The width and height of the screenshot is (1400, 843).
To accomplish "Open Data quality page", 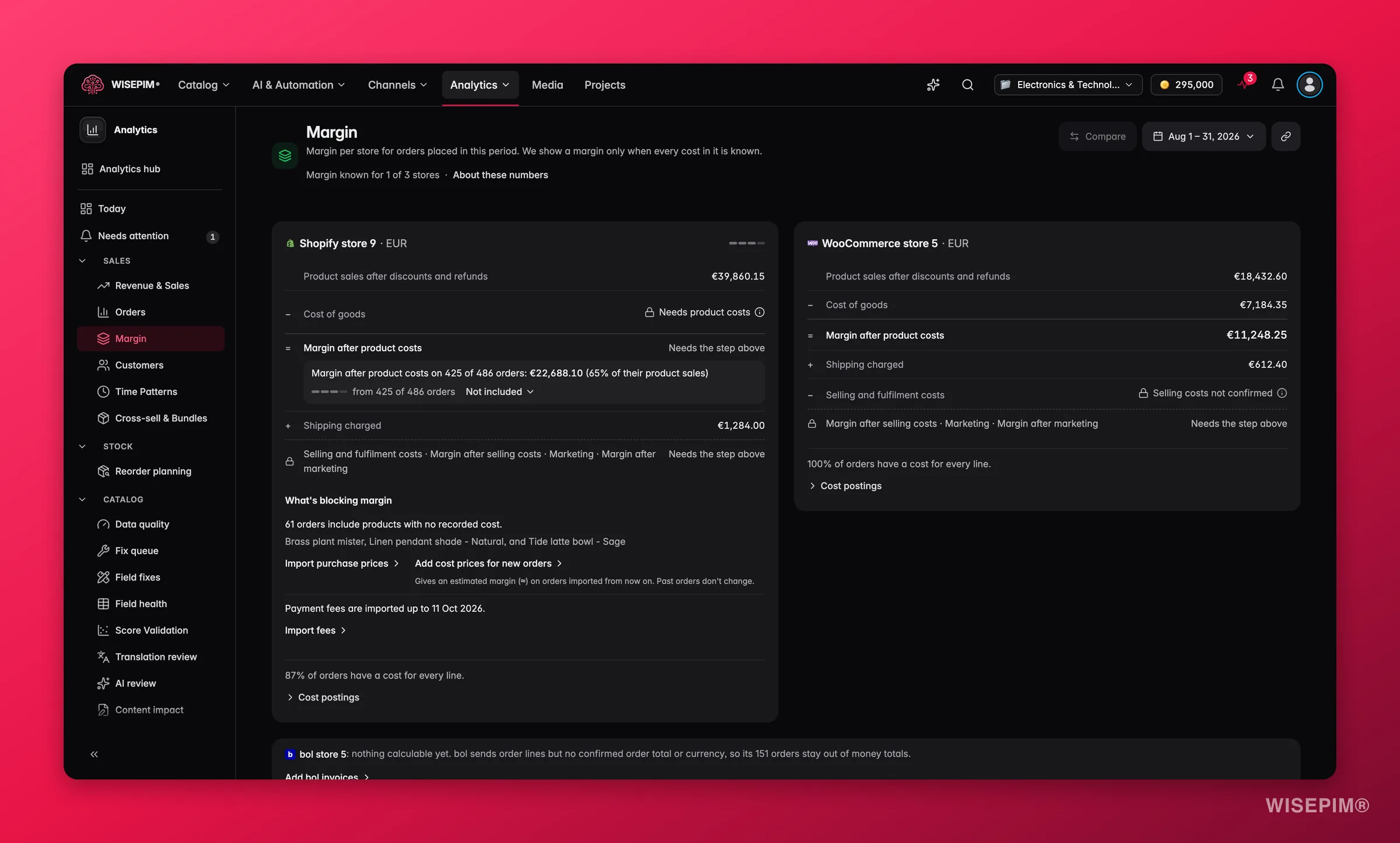I will click(x=150, y=524).
